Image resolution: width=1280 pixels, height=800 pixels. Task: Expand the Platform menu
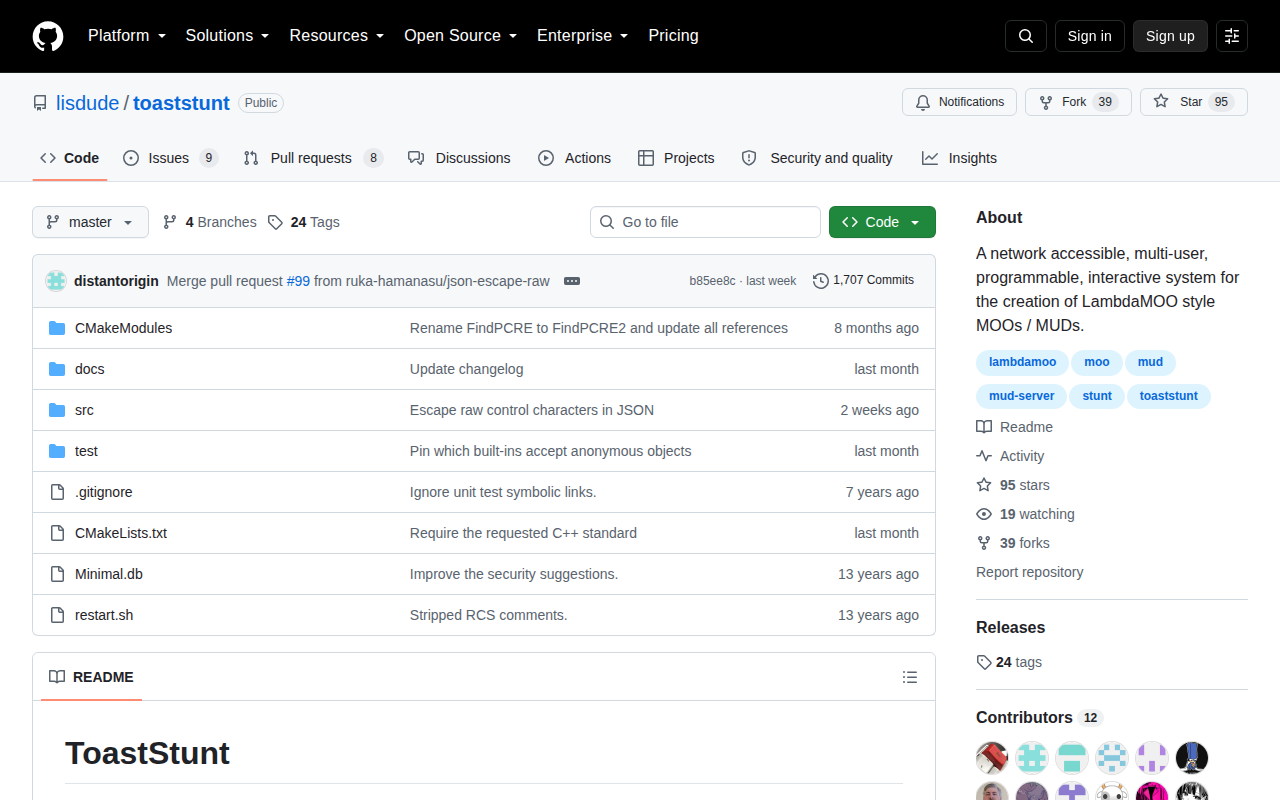(x=127, y=36)
